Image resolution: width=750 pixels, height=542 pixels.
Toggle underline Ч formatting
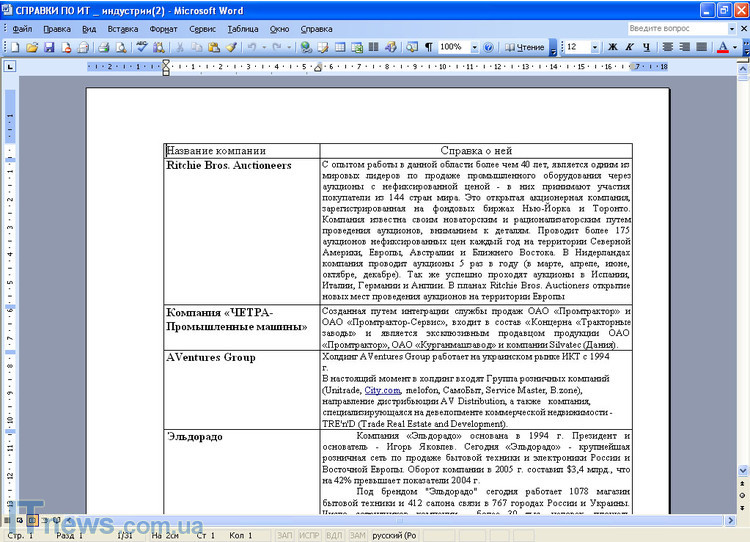click(647, 47)
